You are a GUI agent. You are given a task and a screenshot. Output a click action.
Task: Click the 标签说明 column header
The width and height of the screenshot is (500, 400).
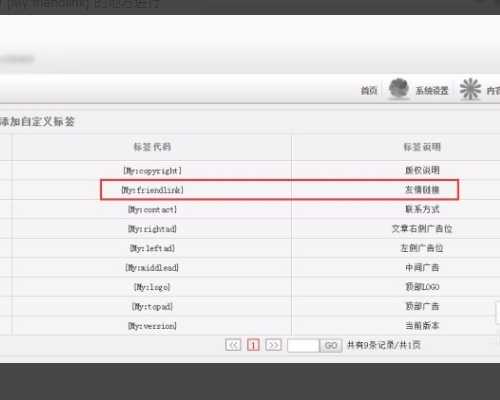click(x=422, y=147)
